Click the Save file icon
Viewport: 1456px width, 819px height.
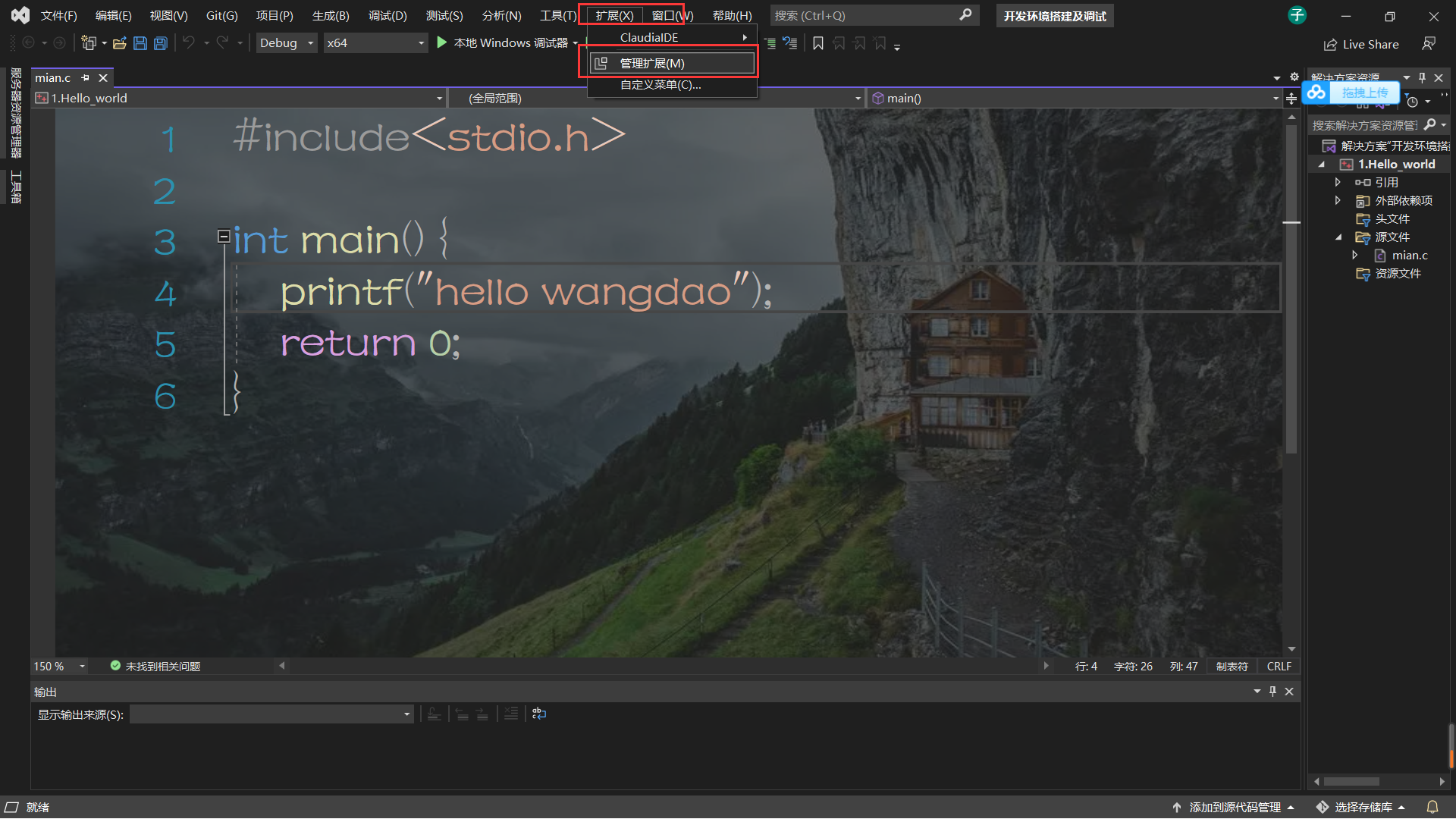140,42
